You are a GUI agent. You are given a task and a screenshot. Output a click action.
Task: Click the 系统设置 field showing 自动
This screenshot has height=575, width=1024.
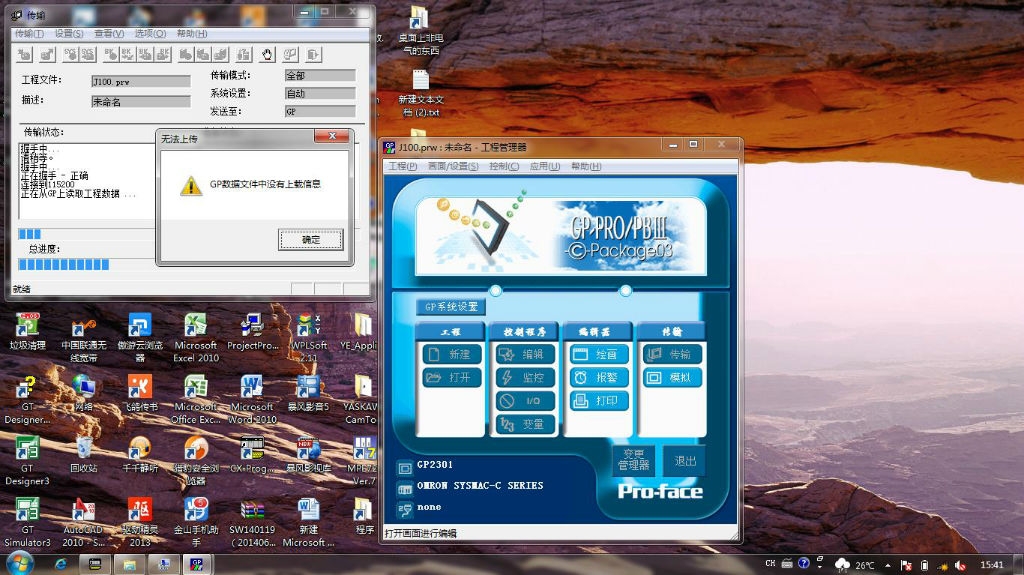click(x=320, y=93)
